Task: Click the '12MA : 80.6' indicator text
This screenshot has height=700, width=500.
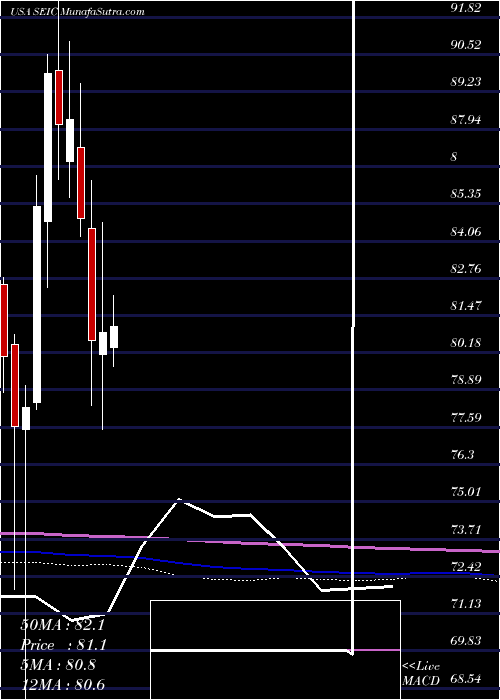Action: point(62,683)
